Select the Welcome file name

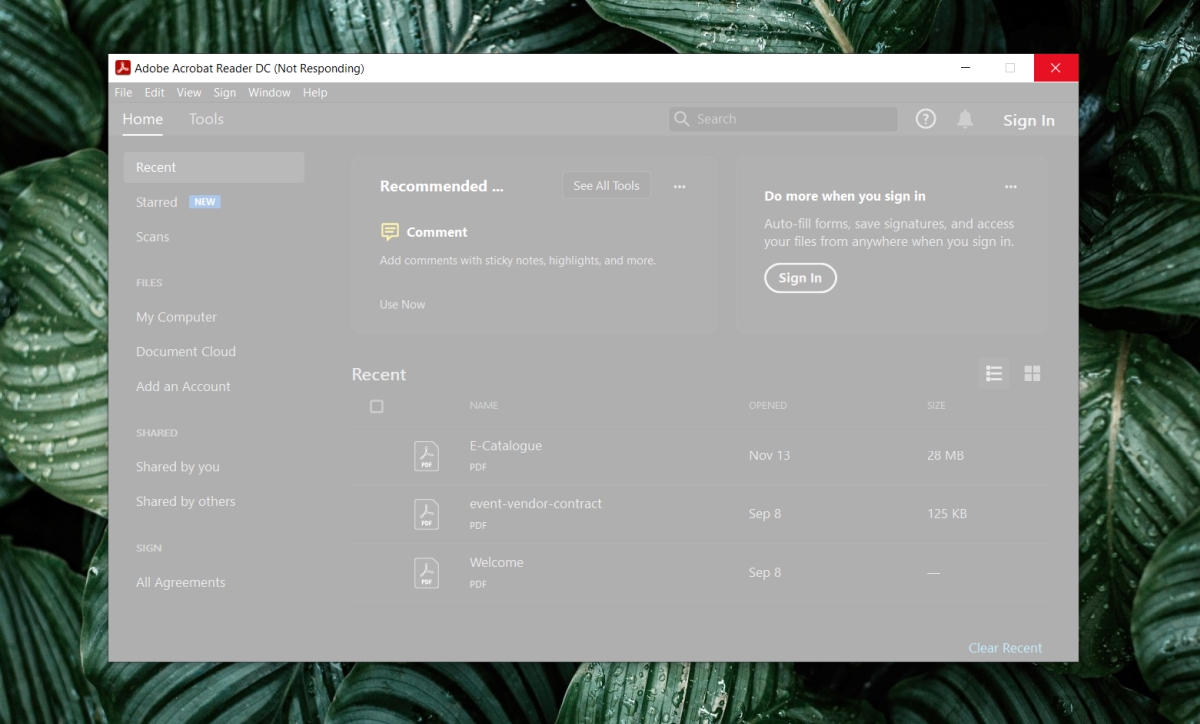point(496,562)
